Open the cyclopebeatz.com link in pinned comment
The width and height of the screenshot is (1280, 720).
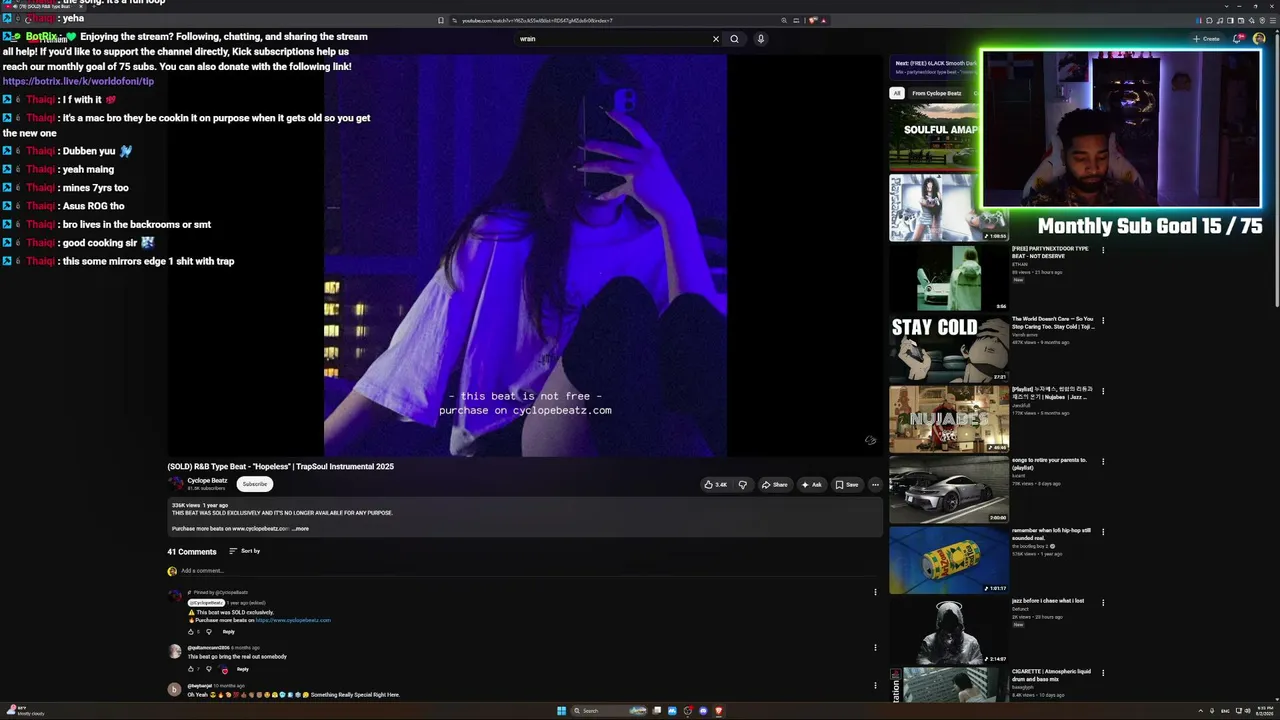point(293,620)
